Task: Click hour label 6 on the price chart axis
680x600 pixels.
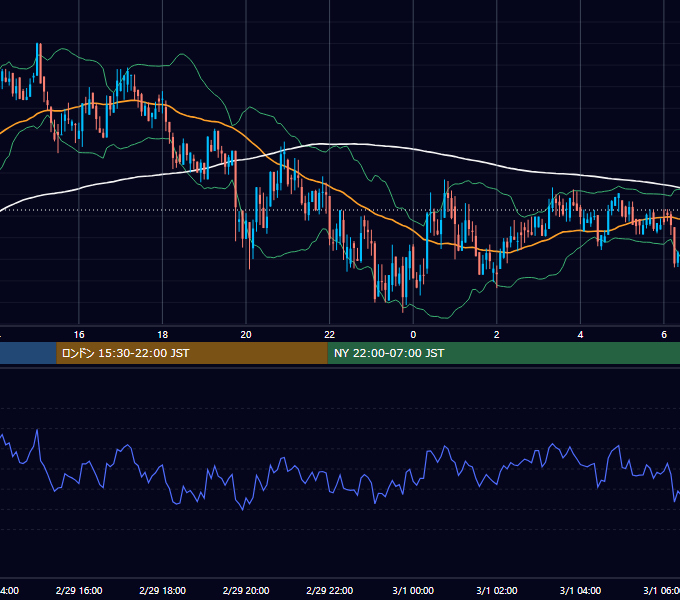Action: click(664, 335)
